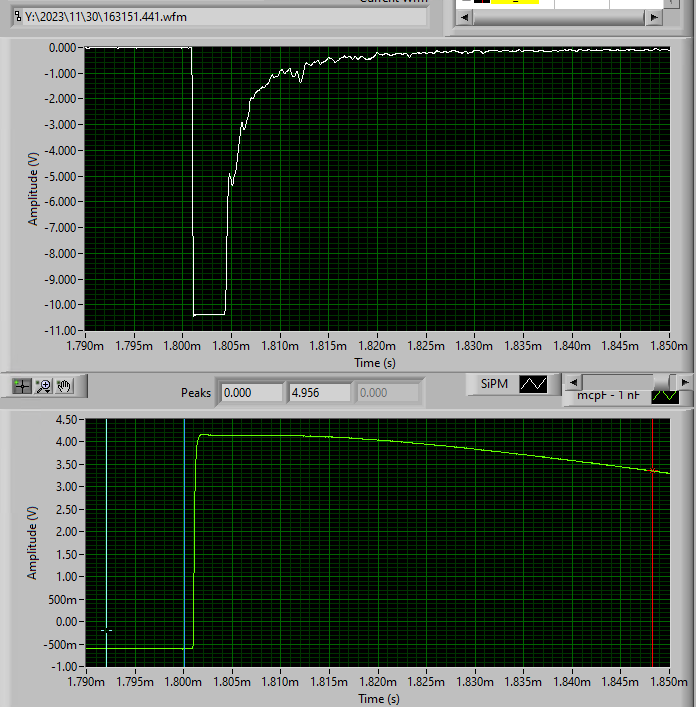Click the left arrow of the top table scrollbar

coord(465,18)
